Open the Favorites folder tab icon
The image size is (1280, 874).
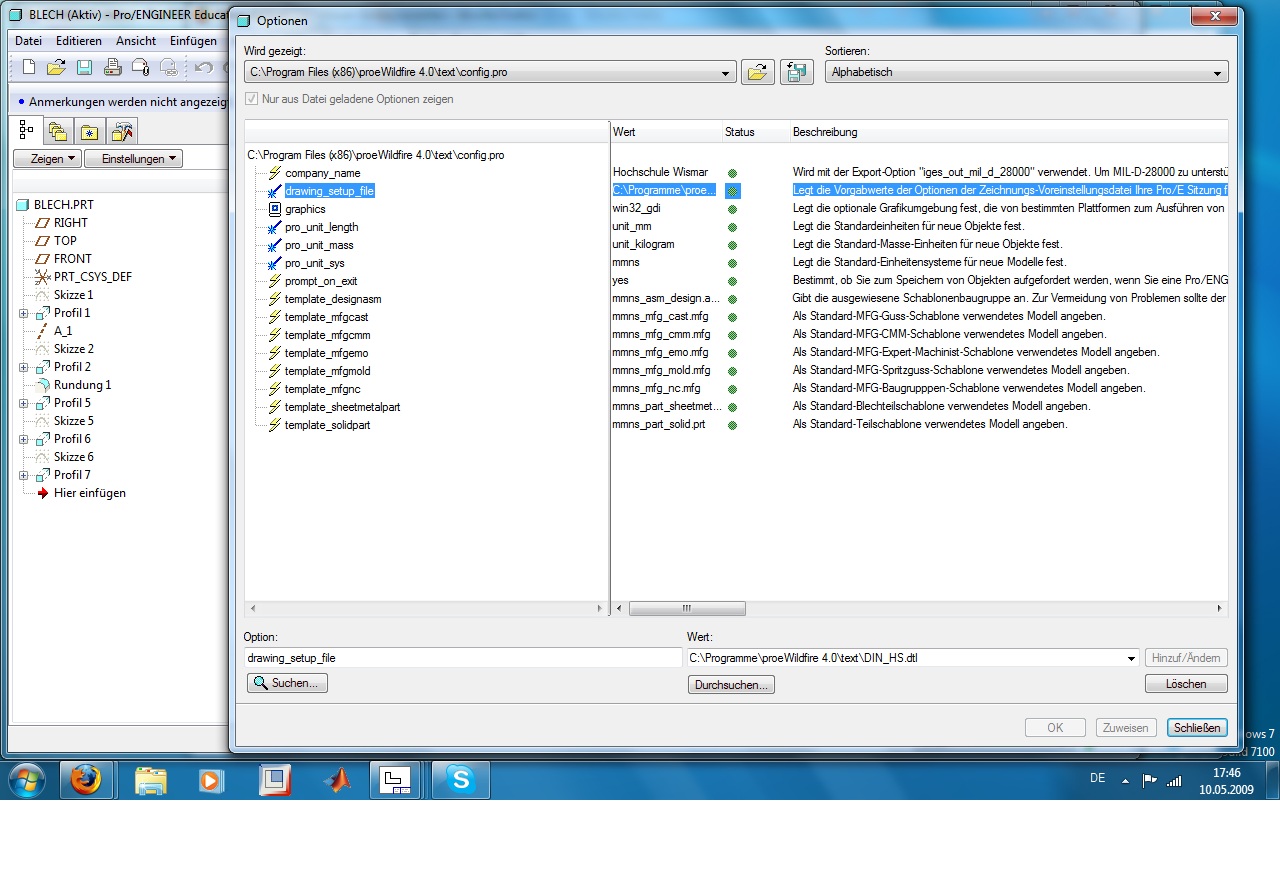(x=90, y=131)
